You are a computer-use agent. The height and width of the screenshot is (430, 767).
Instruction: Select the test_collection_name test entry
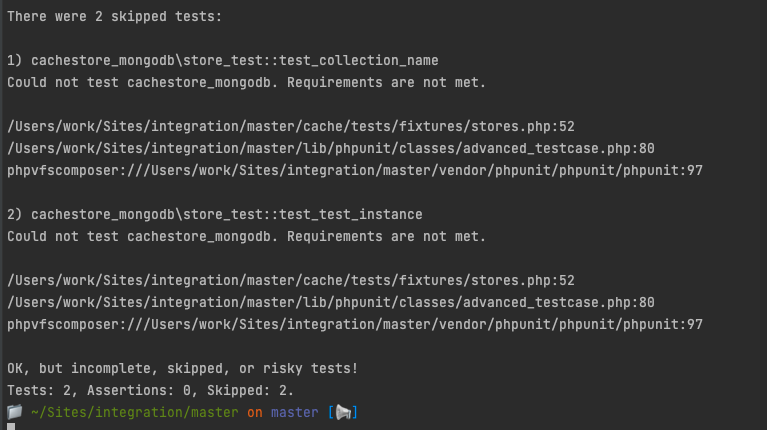[x=223, y=61]
